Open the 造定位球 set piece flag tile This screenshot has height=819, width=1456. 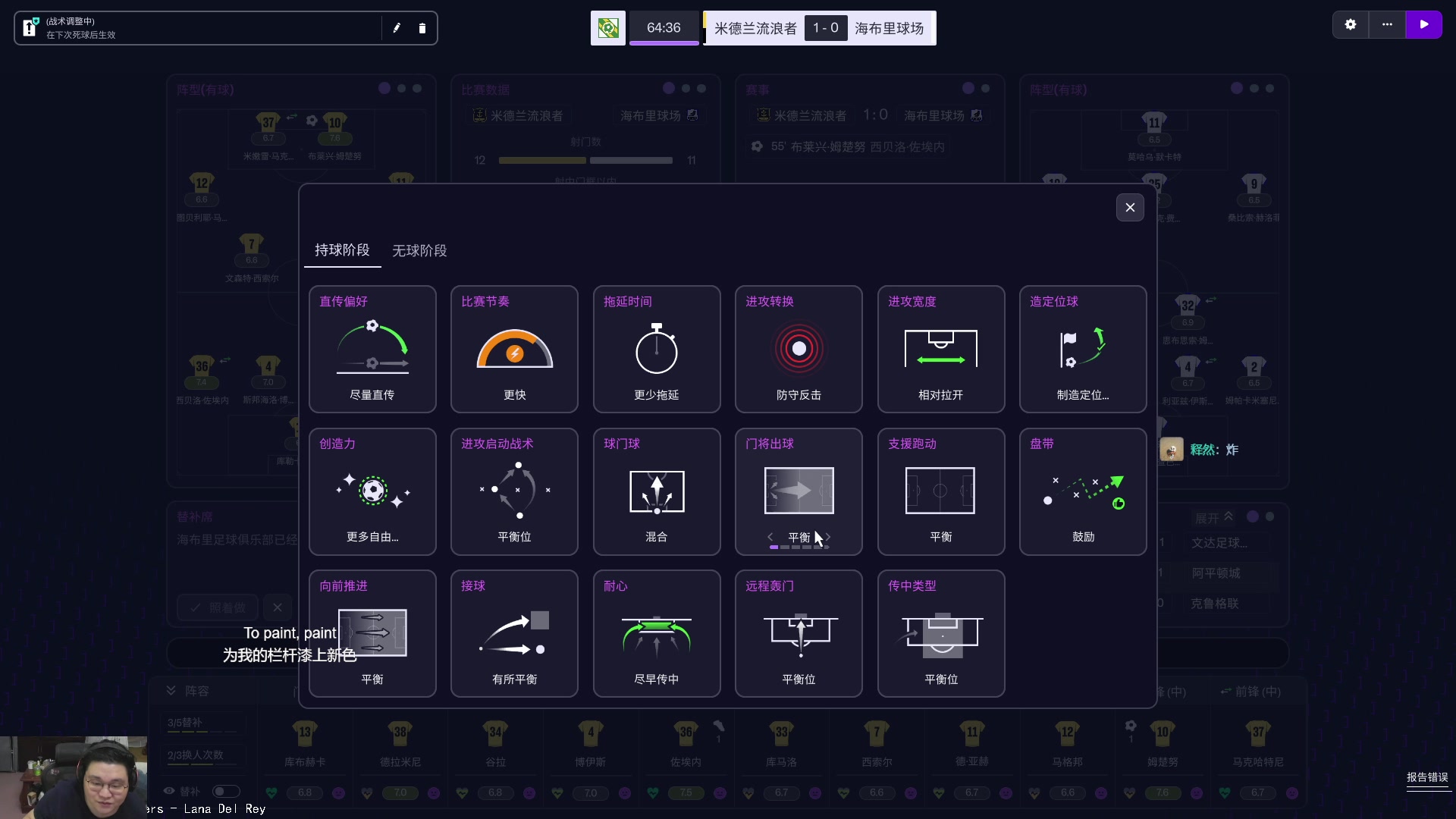coord(1083,349)
